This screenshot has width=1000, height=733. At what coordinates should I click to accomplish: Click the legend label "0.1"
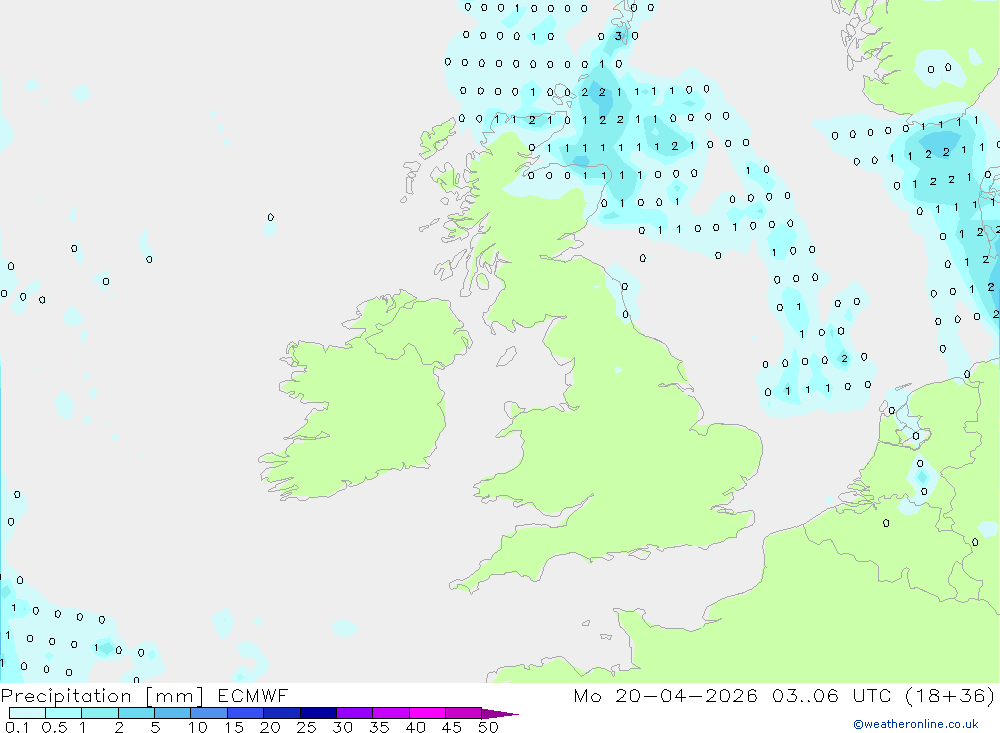click(x=17, y=727)
